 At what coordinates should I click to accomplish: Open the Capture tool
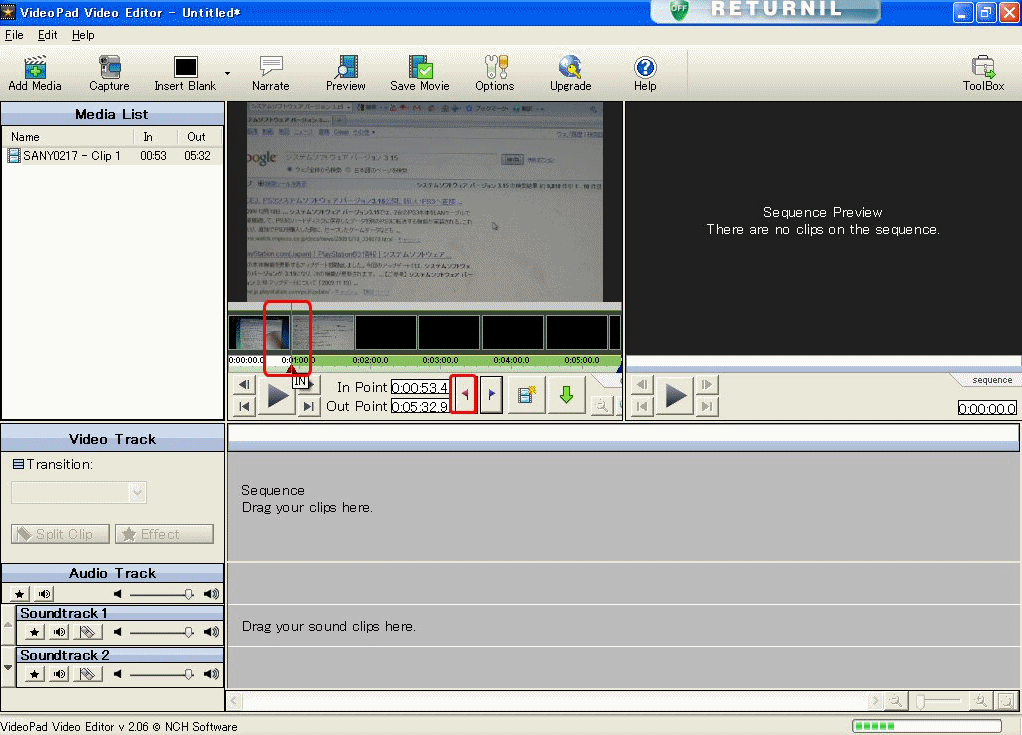coord(109,72)
